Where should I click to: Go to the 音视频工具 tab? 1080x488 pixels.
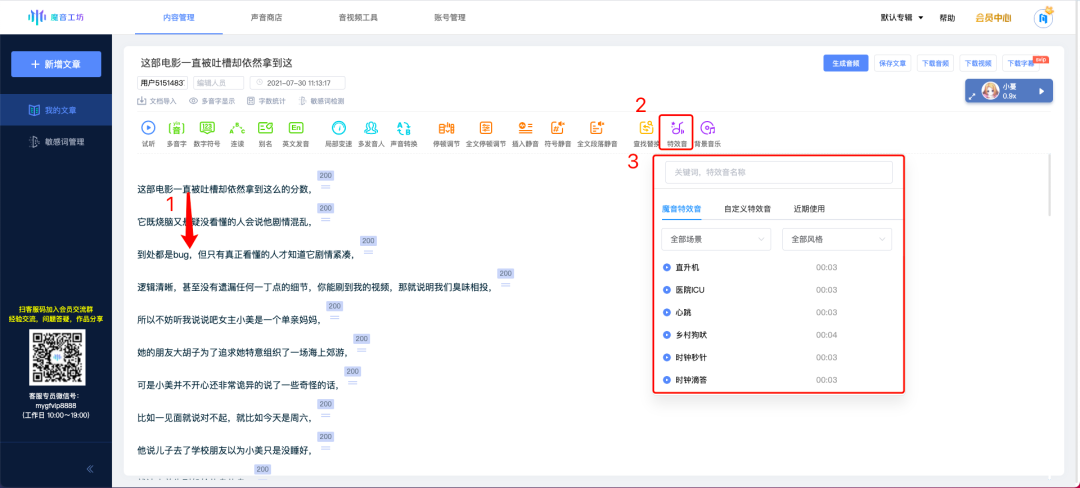pos(358,17)
